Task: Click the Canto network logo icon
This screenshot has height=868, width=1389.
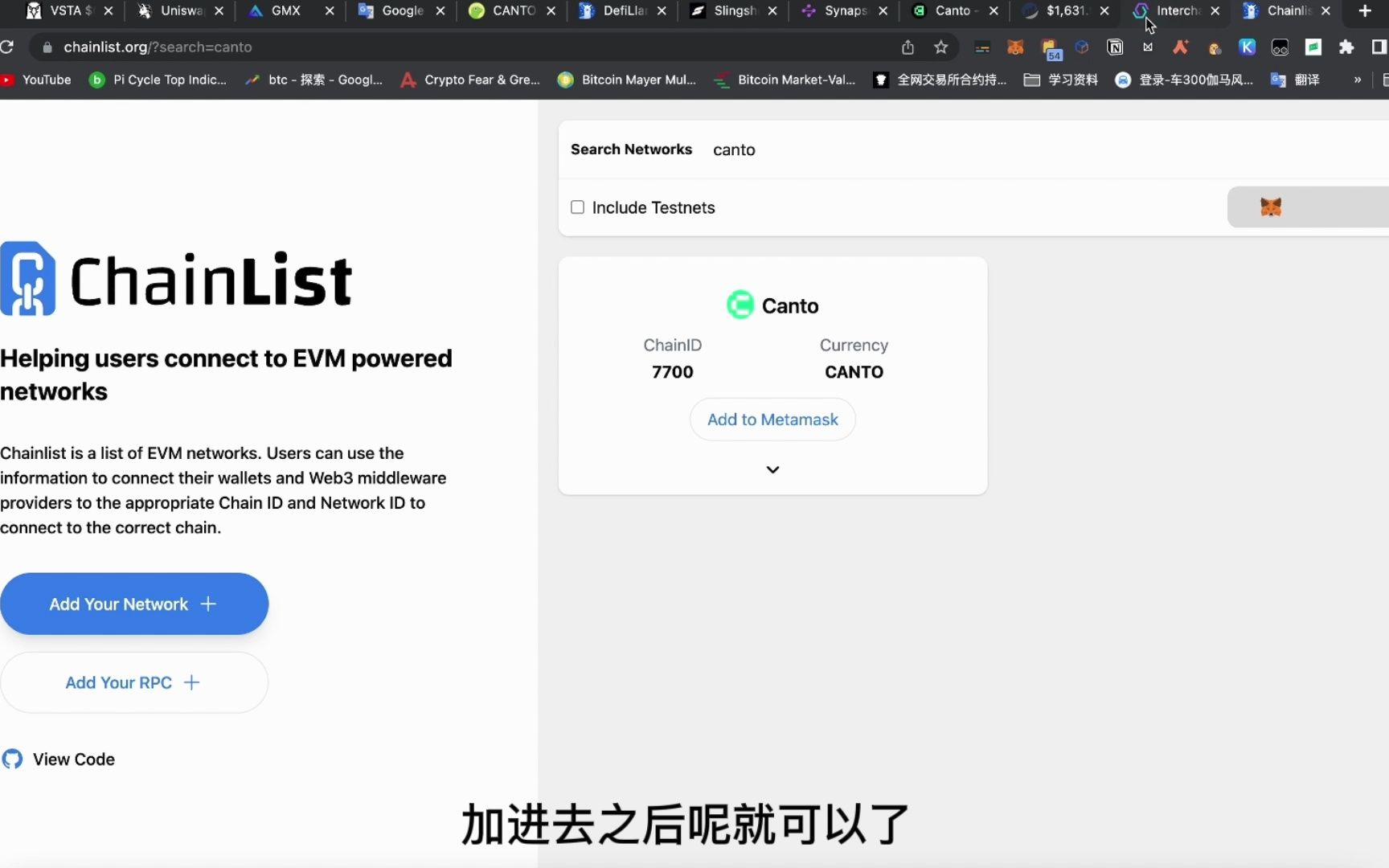Action: (740, 305)
